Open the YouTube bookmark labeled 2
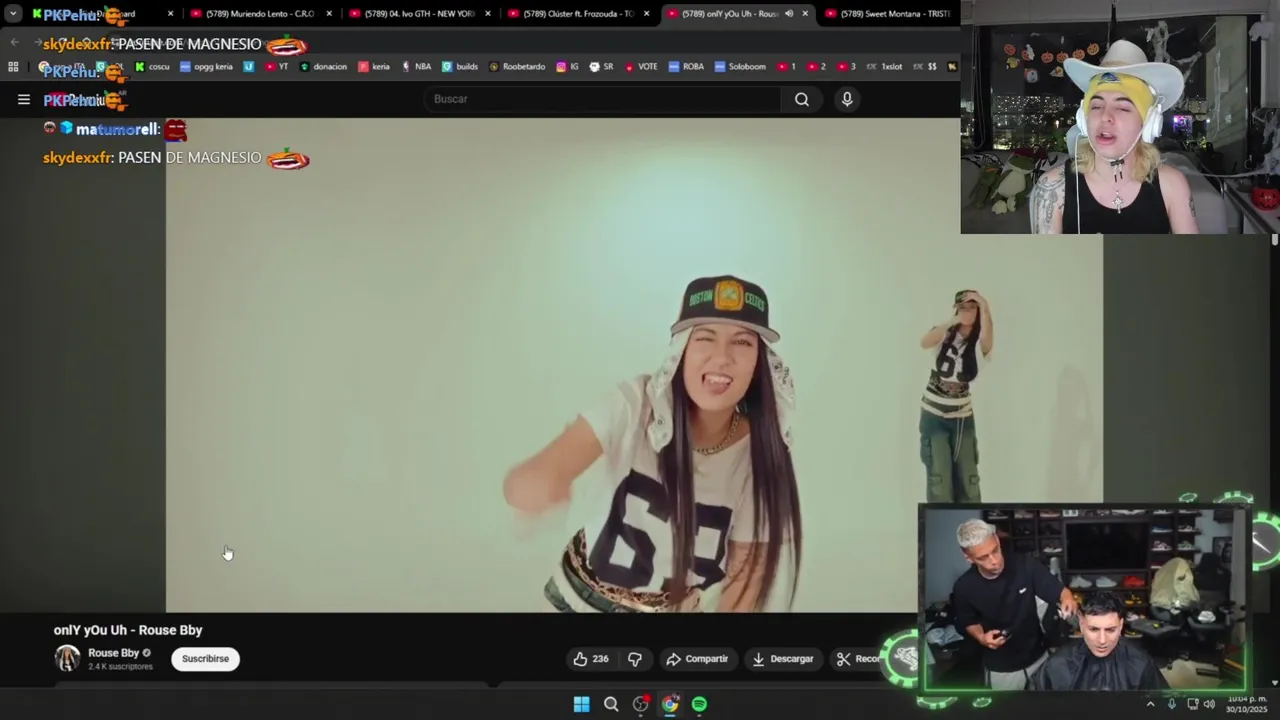Screen dimensions: 1280x720 816,67
